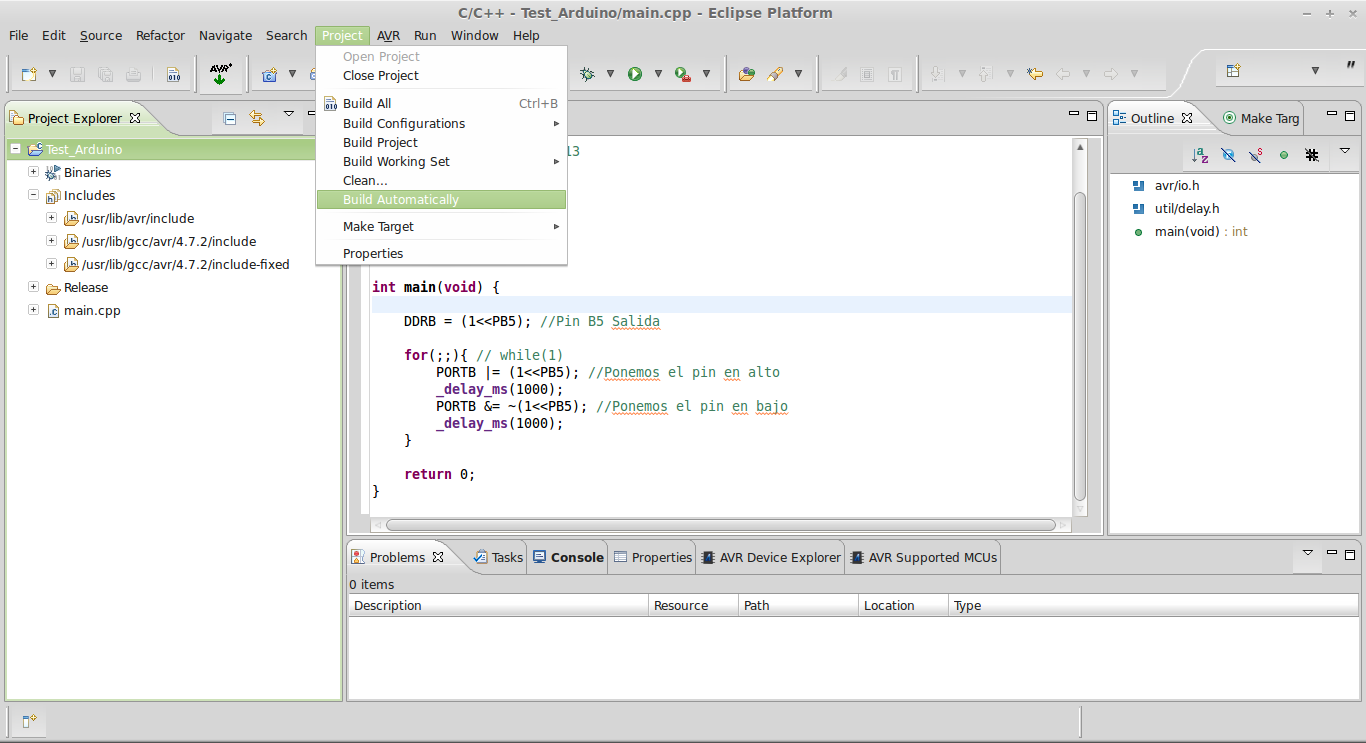Open the Build Configurations submenu

coord(441,124)
